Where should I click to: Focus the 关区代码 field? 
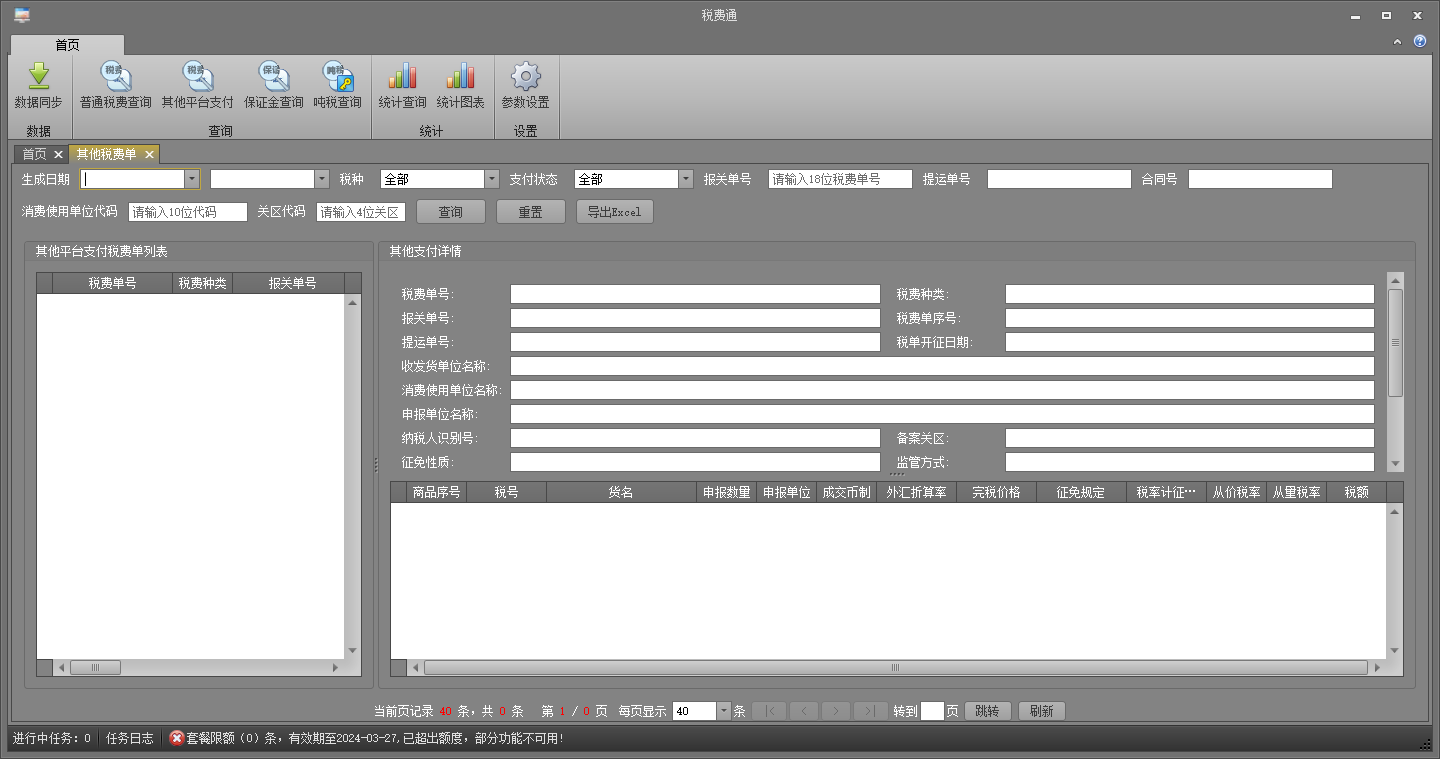click(x=361, y=212)
